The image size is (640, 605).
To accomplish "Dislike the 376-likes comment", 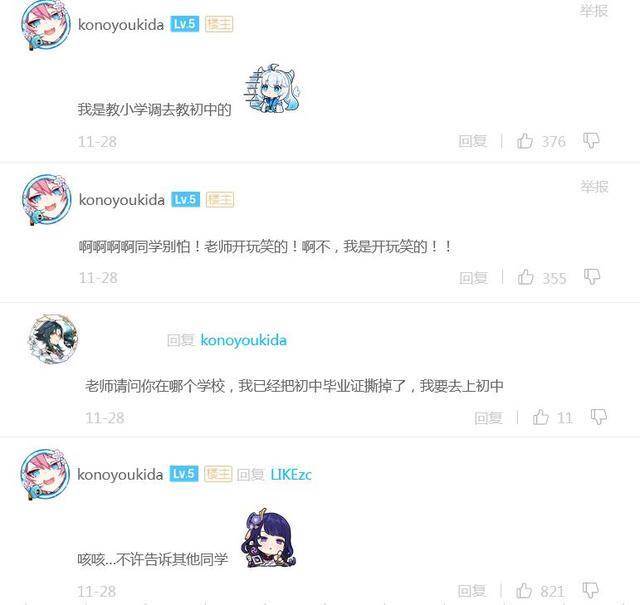I will (x=591, y=141).
